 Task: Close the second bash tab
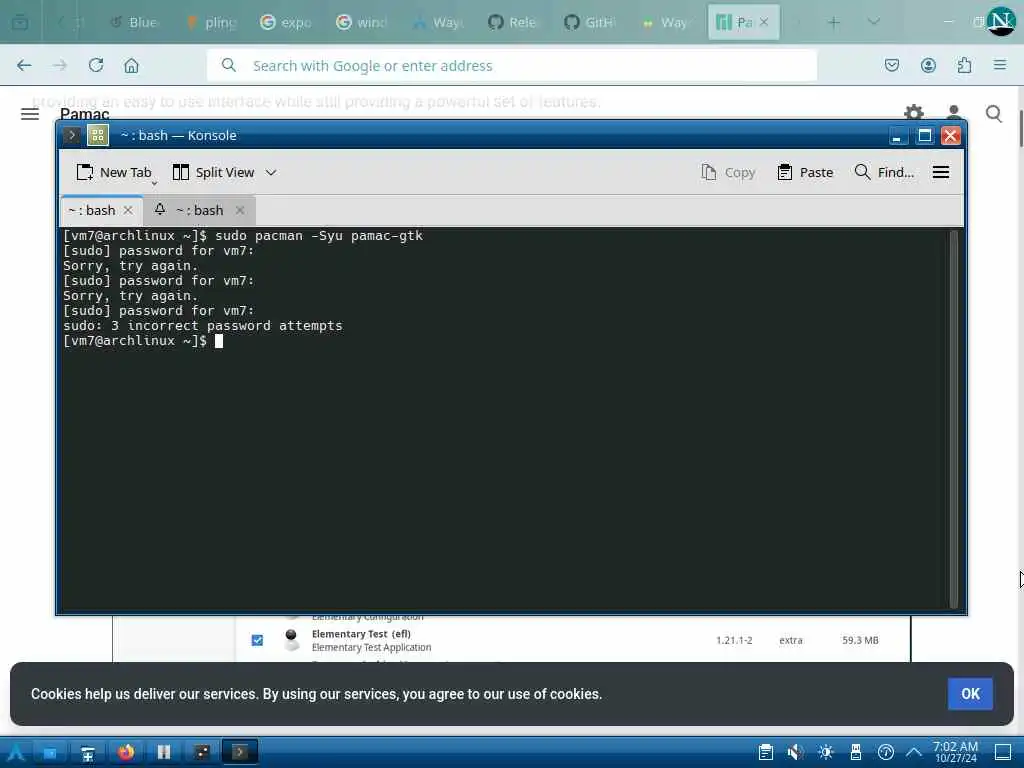coord(240,210)
